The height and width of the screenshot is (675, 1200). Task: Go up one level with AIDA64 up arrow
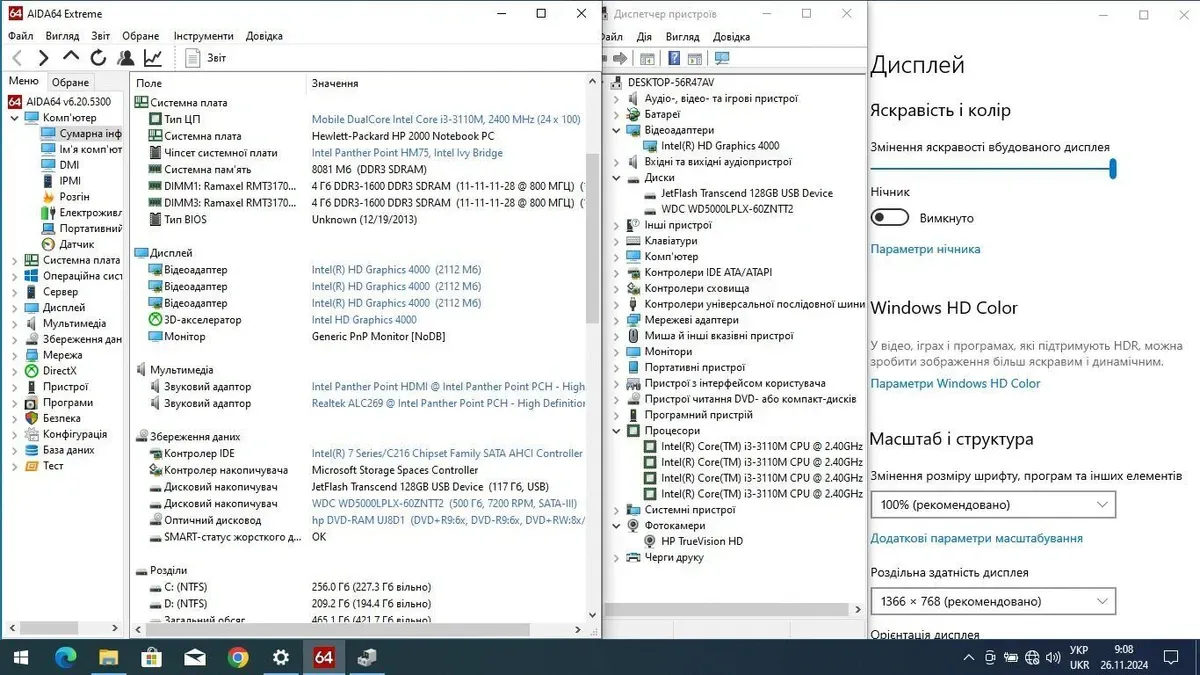[70, 58]
